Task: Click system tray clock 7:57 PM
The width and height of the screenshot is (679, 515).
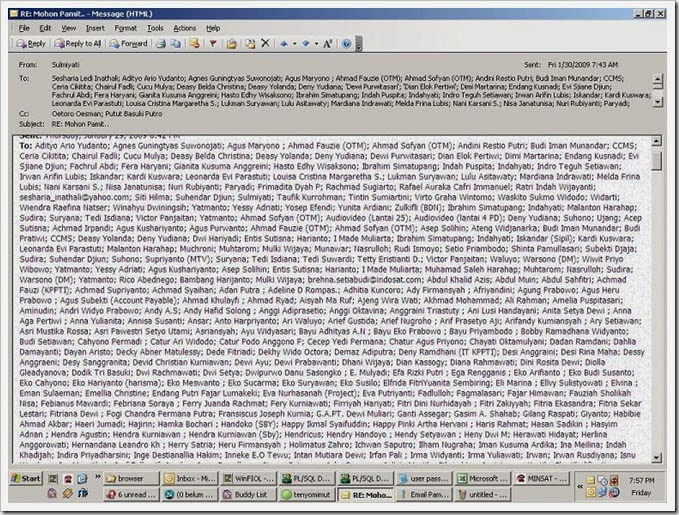Action: click(642, 480)
